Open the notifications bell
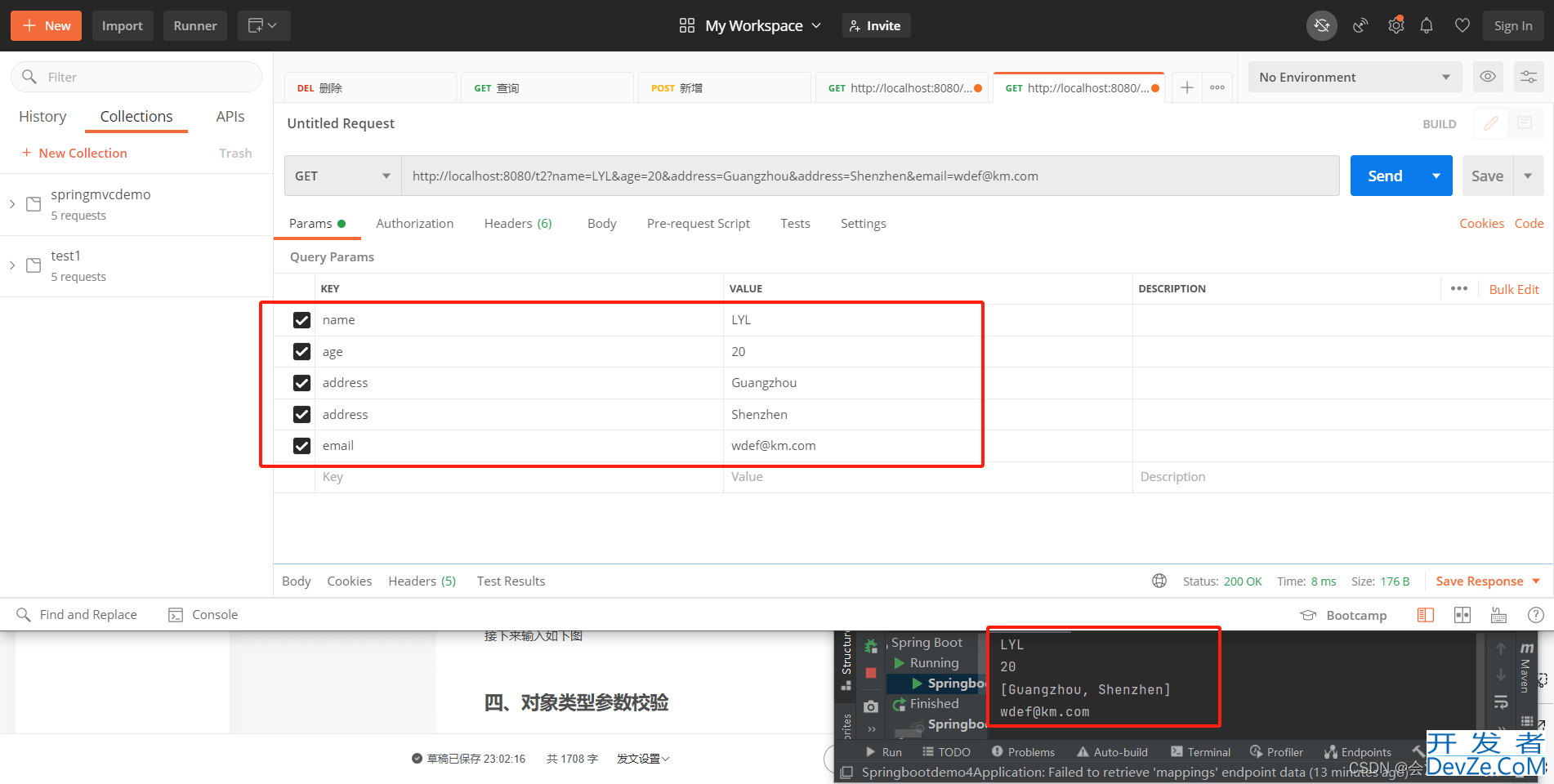This screenshot has width=1554, height=784. coord(1427,26)
